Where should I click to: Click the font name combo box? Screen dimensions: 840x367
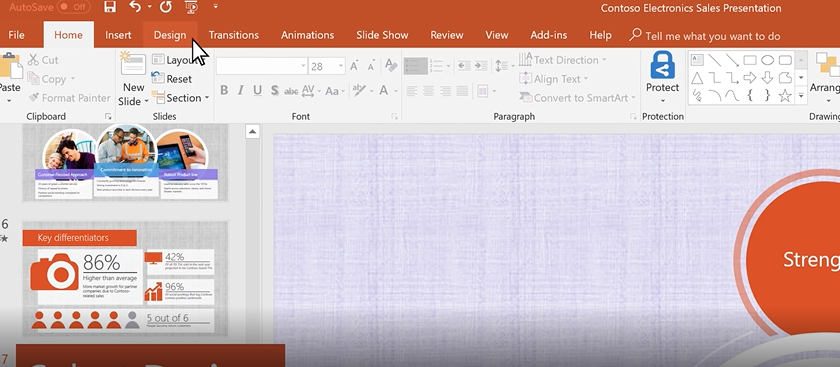pyautogui.click(x=261, y=66)
